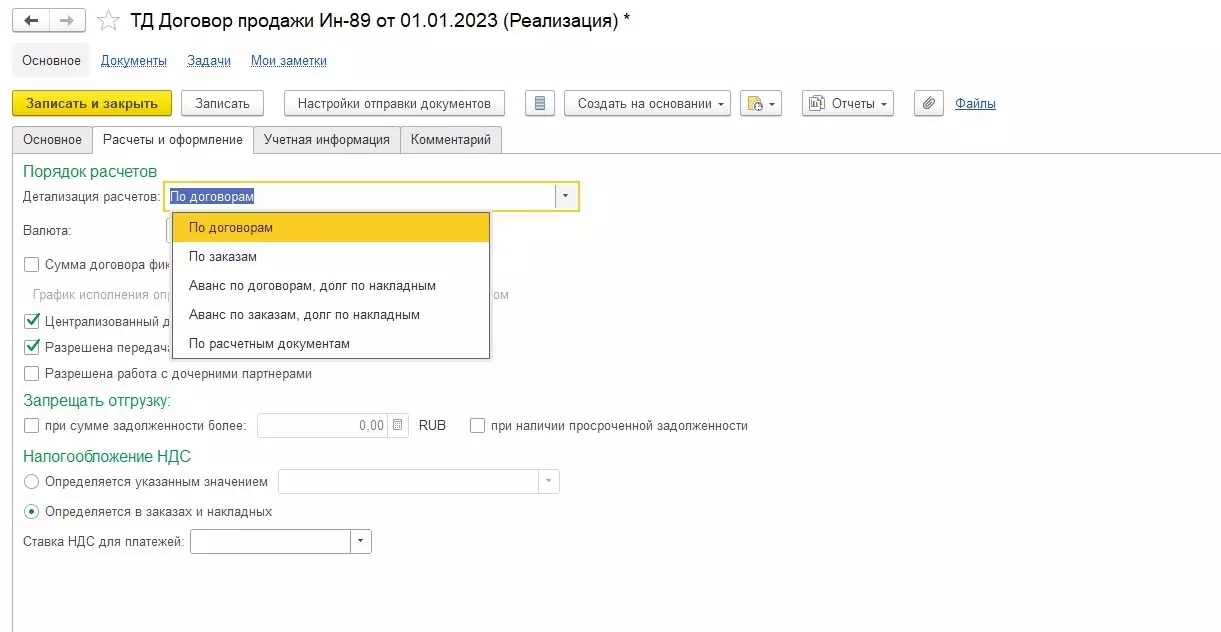Click the debt amount input field
The width and height of the screenshot is (1221, 632).
323,426
